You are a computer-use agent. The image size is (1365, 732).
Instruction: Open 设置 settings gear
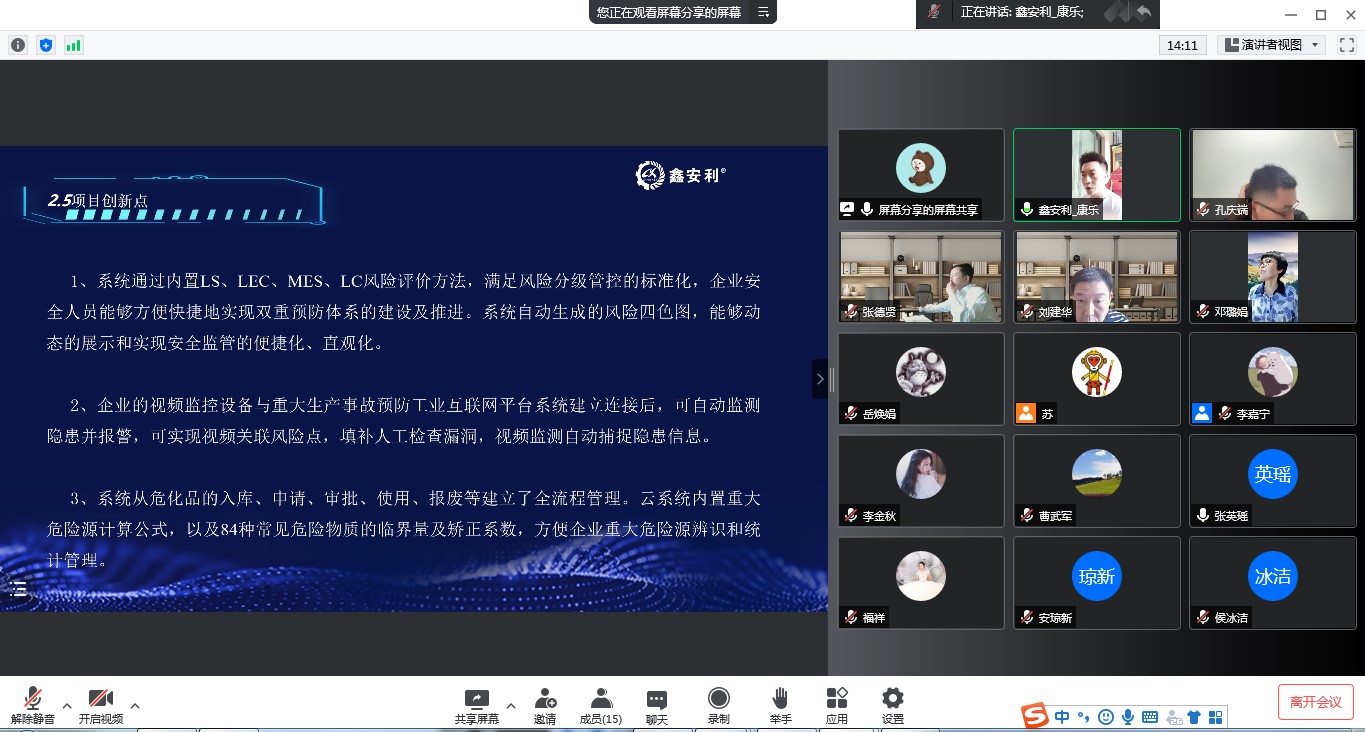tap(893, 699)
